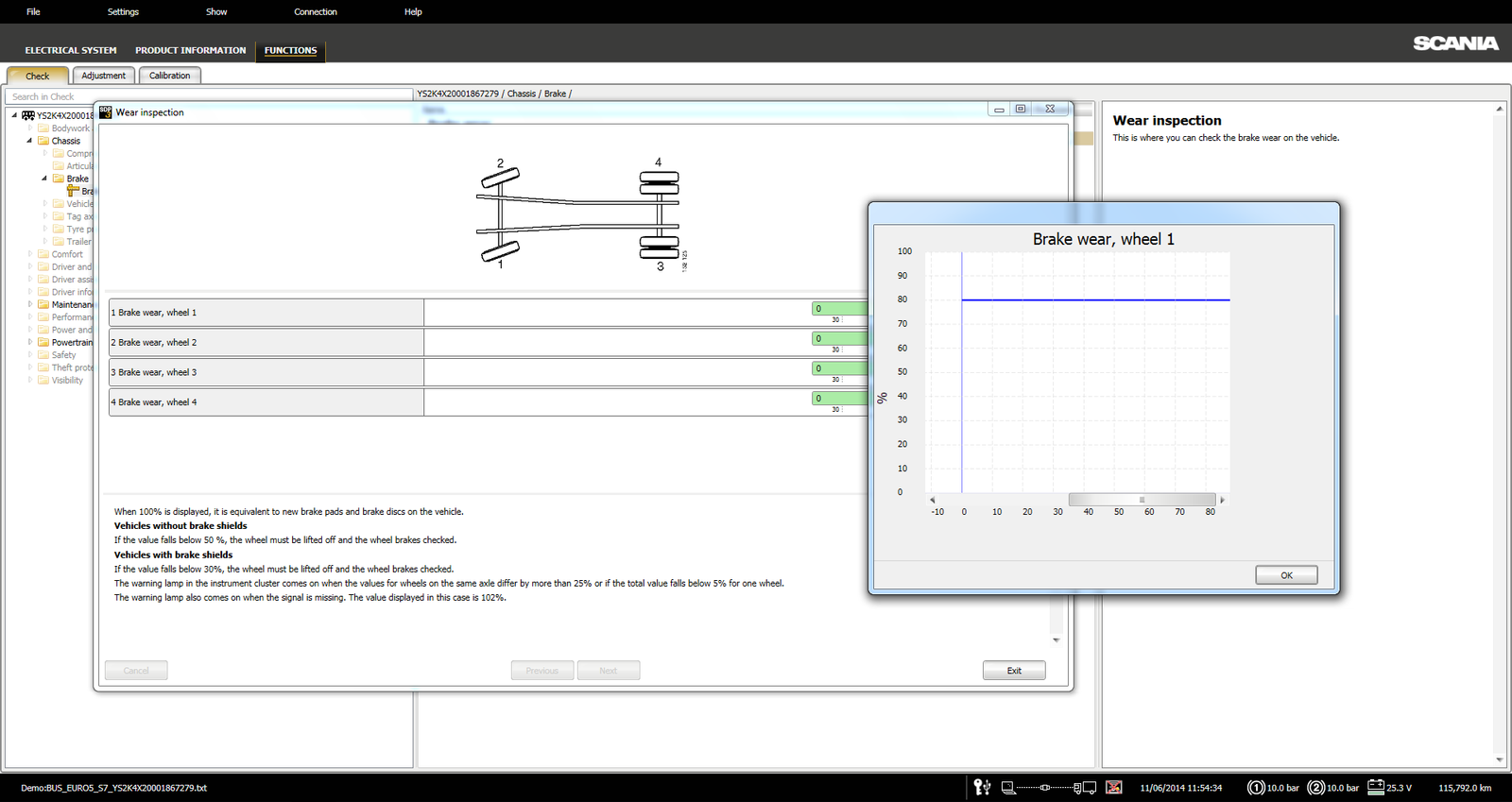1512x802 pixels.
Task: Click the '115,792.0 km' odometer reading
Action: point(1465,788)
